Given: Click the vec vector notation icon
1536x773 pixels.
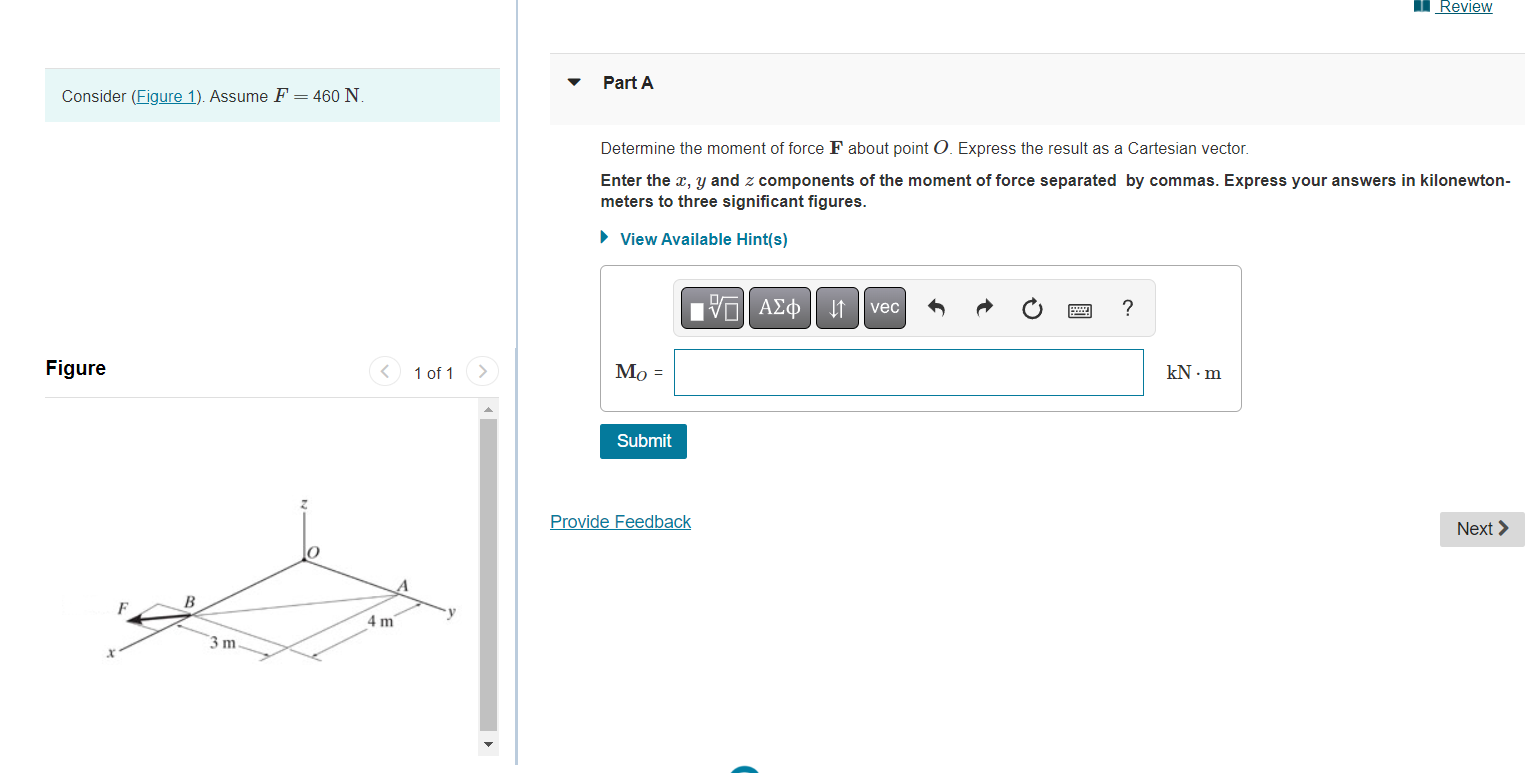Looking at the screenshot, I should 884,308.
